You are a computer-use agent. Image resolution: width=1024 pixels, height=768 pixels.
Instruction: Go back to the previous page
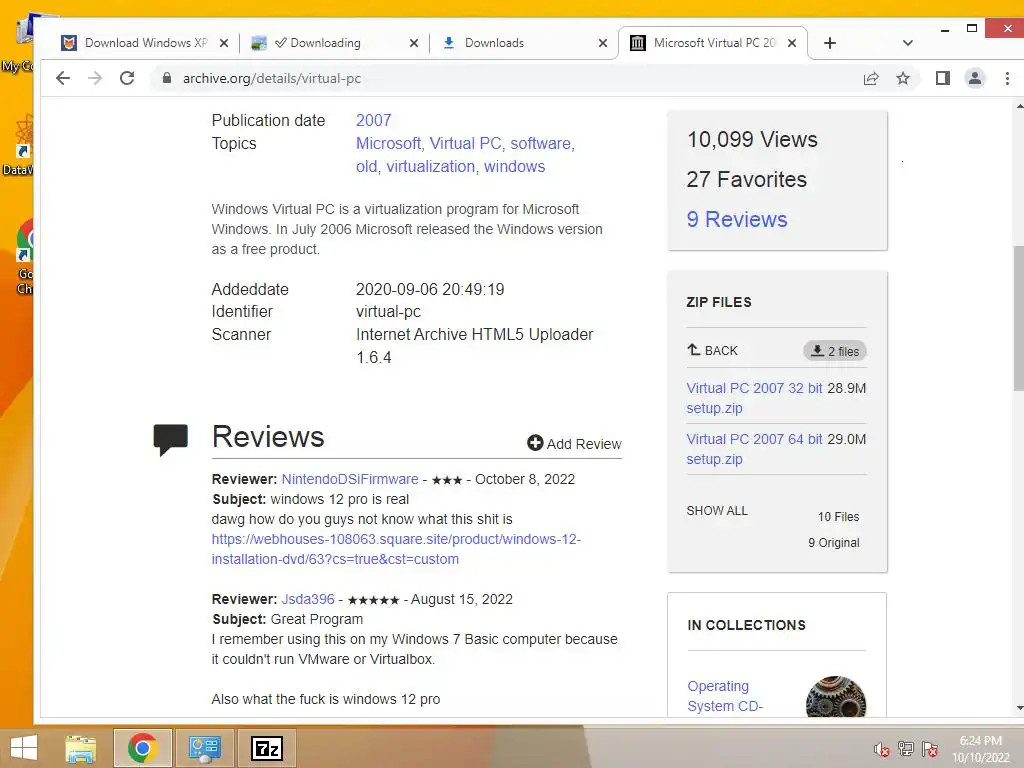click(63, 78)
